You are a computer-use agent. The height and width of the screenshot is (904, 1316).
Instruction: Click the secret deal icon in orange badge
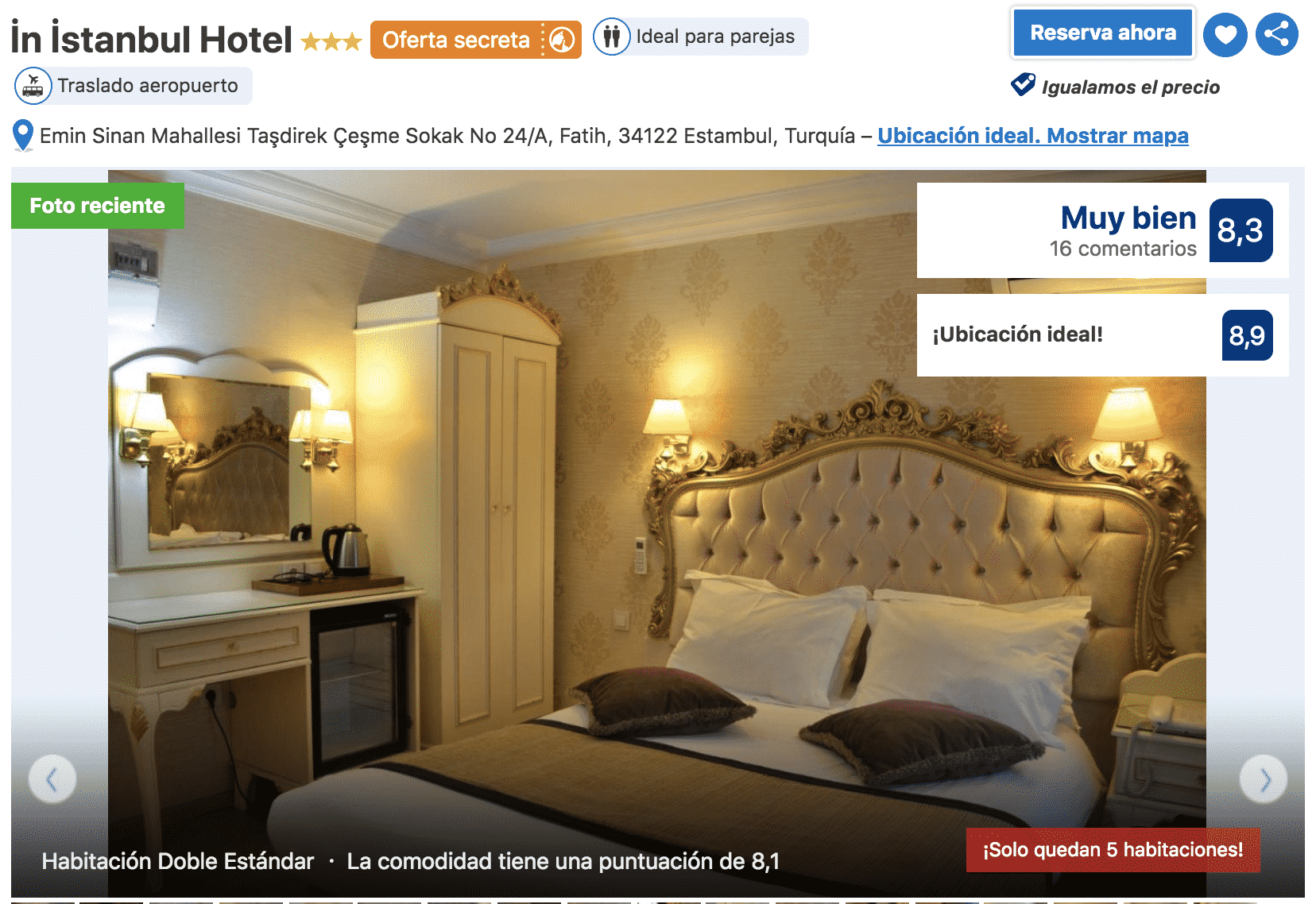[x=563, y=40]
